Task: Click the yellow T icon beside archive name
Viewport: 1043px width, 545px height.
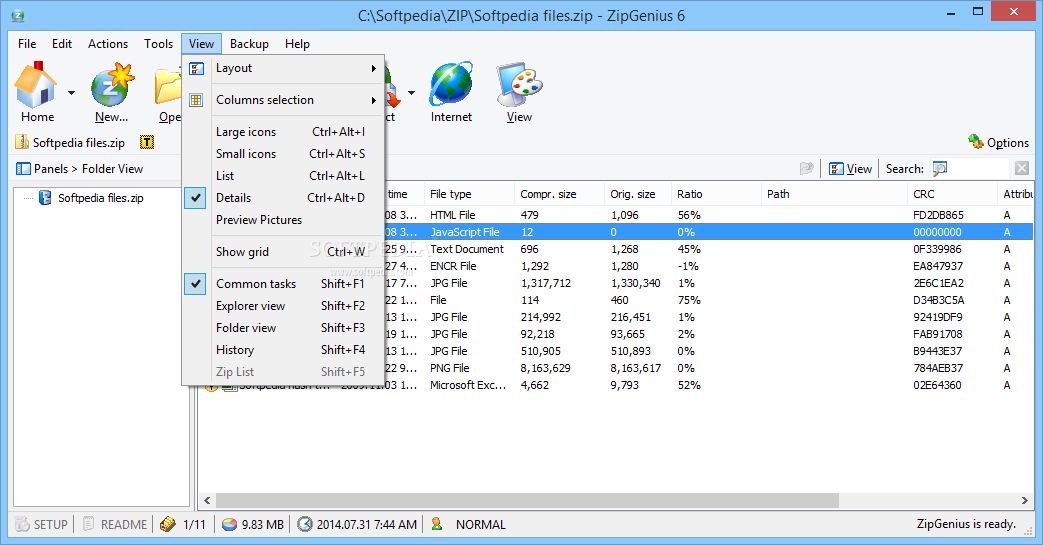Action: tap(147, 142)
